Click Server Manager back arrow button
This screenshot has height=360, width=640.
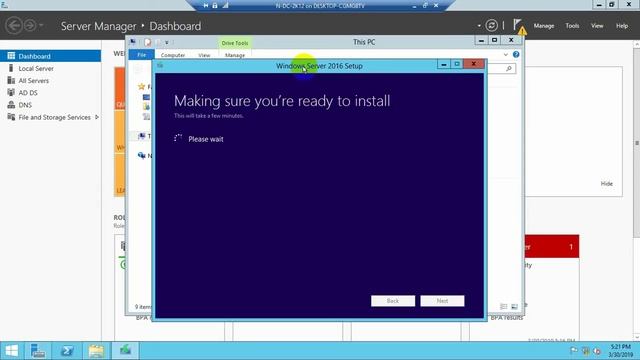point(13,25)
